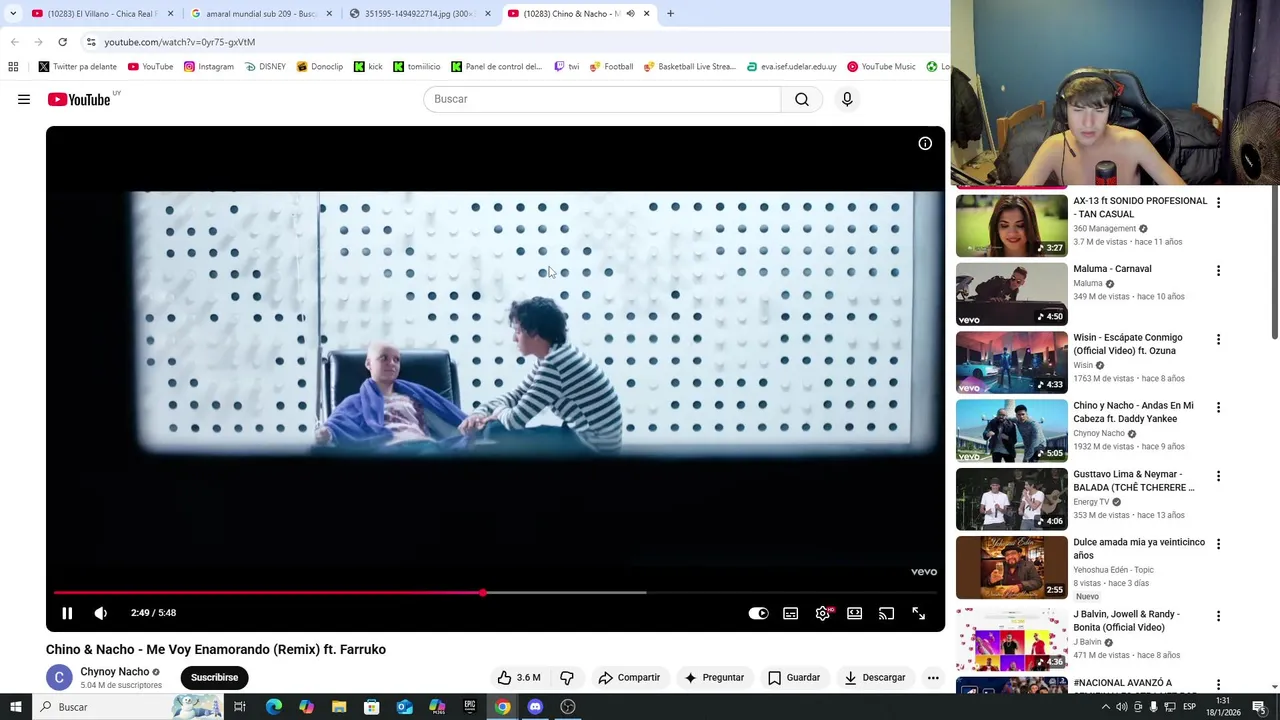Screen dimensions: 1280x720
Task: Share the video via Compartir
Action: point(629,677)
